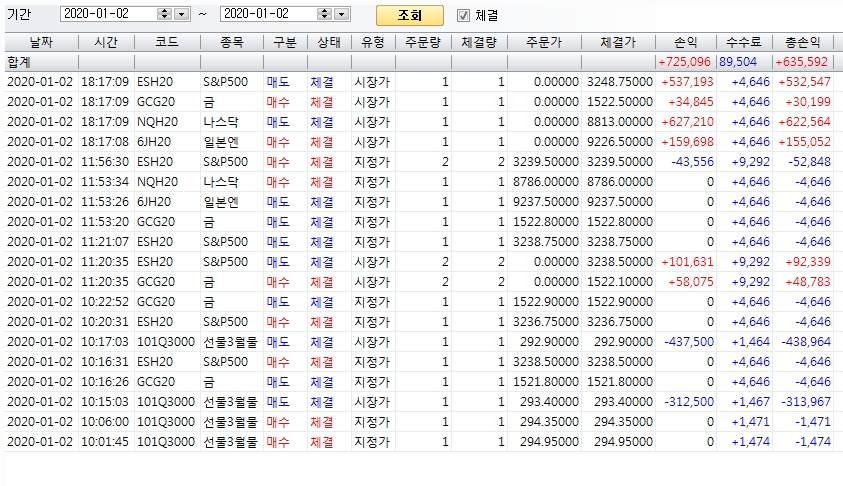843x486 pixels.
Task: Click profit value +34,845
Action: 691,102
